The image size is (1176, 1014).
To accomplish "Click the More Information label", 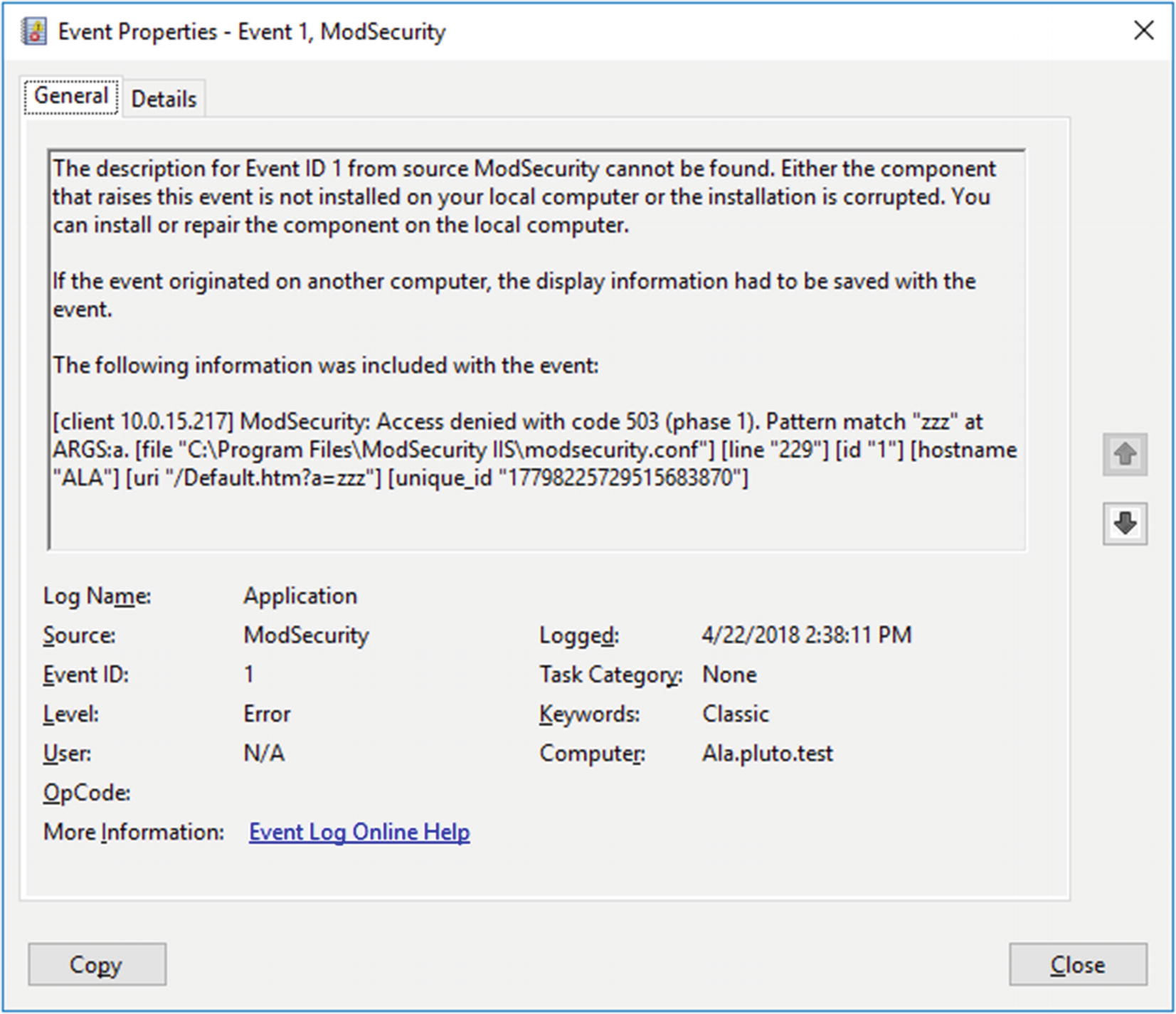I will point(134,832).
